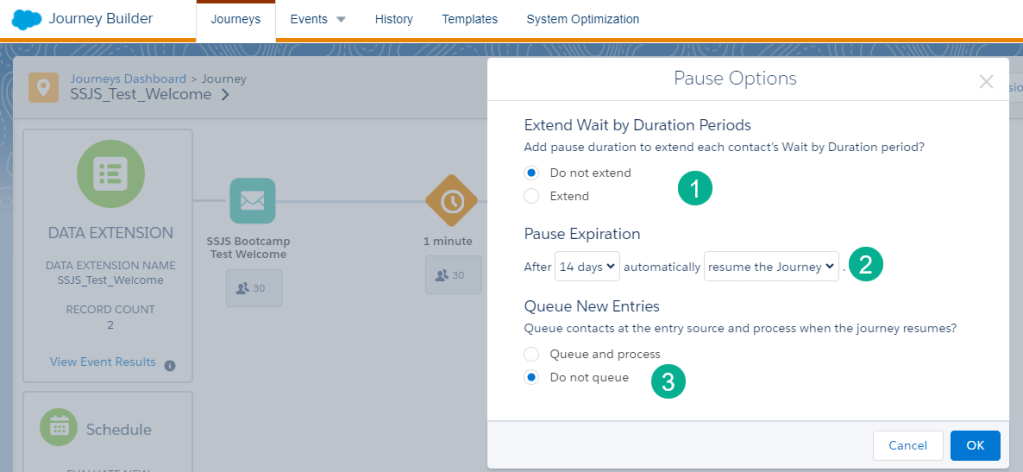Select the email activity envelope icon
Screen dimensions: 1023x472
(x=252, y=201)
